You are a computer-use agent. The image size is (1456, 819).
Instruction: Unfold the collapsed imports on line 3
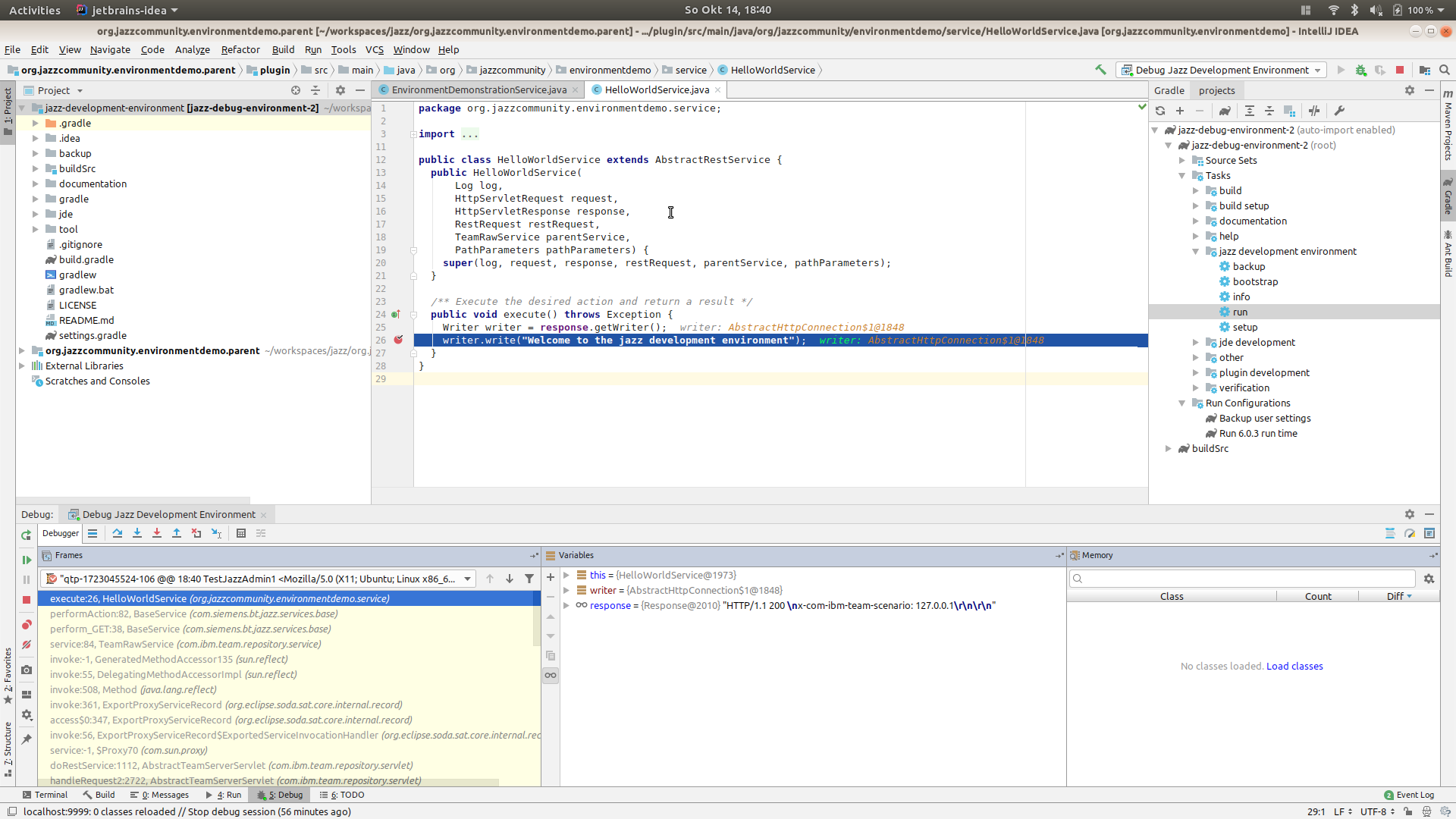tap(413, 134)
